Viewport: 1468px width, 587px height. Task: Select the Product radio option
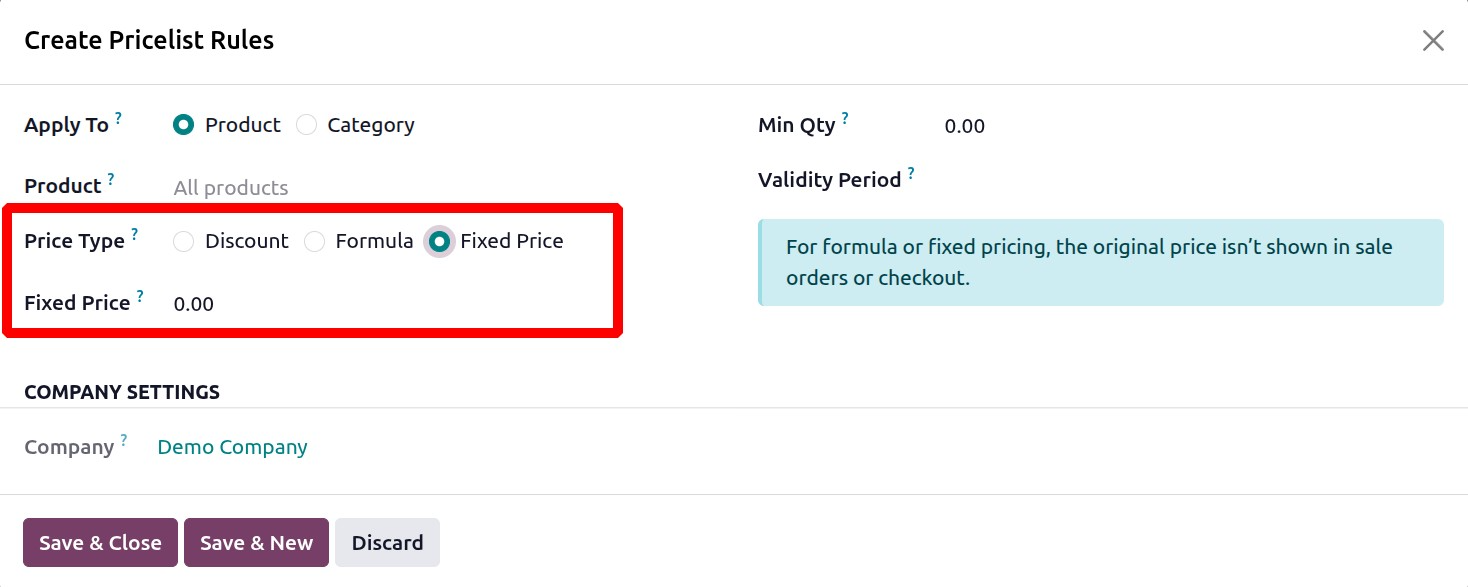pos(183,125)
